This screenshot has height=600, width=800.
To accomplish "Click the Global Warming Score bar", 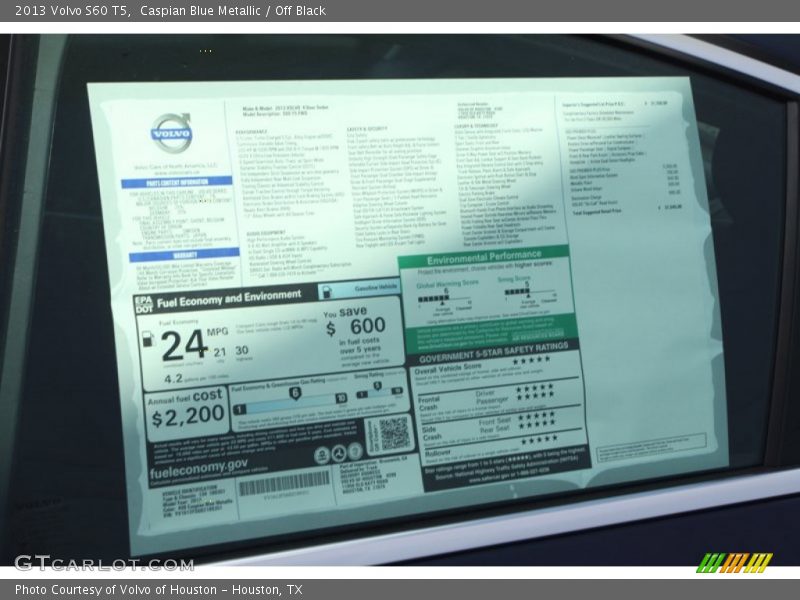I will coord(434,298).
